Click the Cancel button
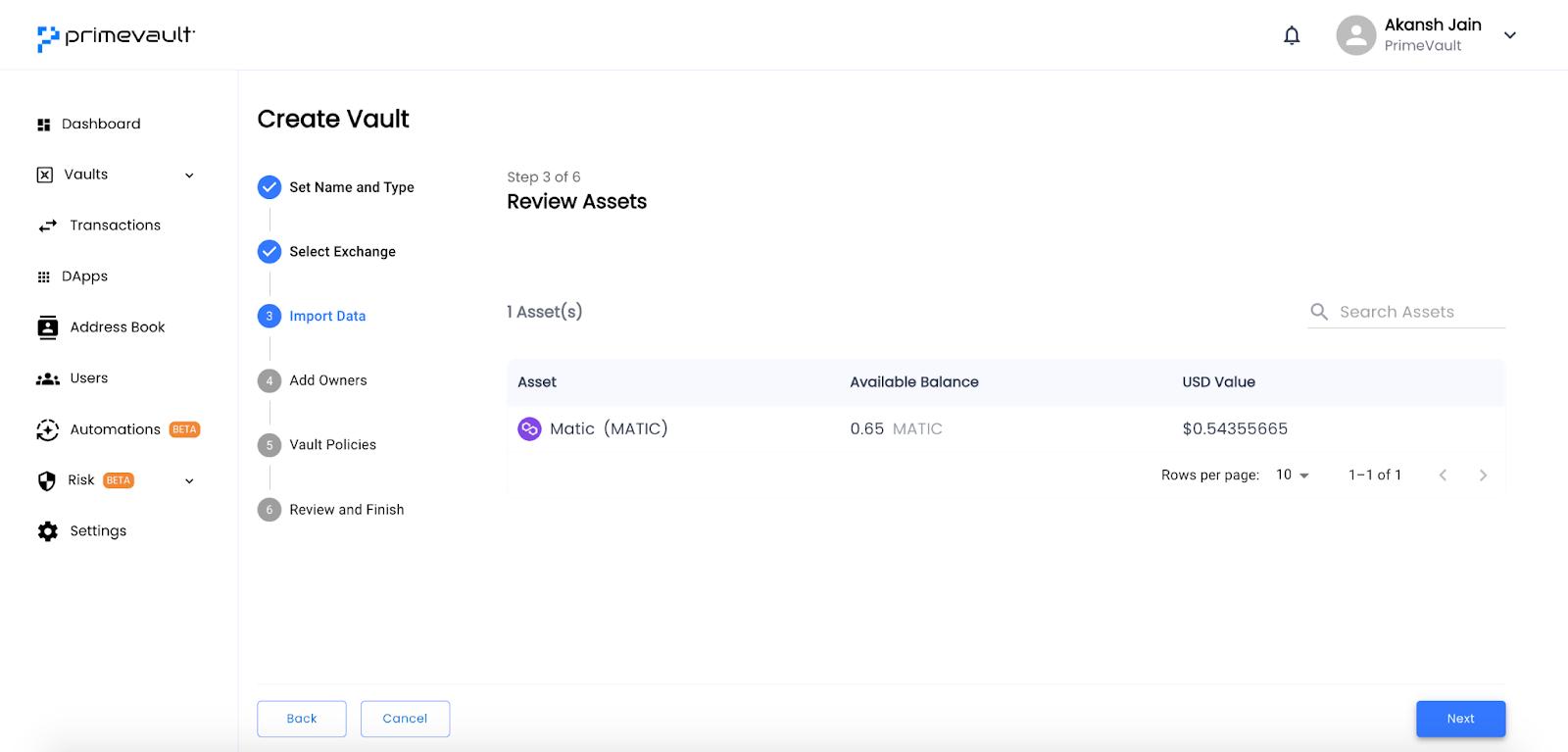Viewport: 1568px width, 752px height. click(x=405, y=719)
